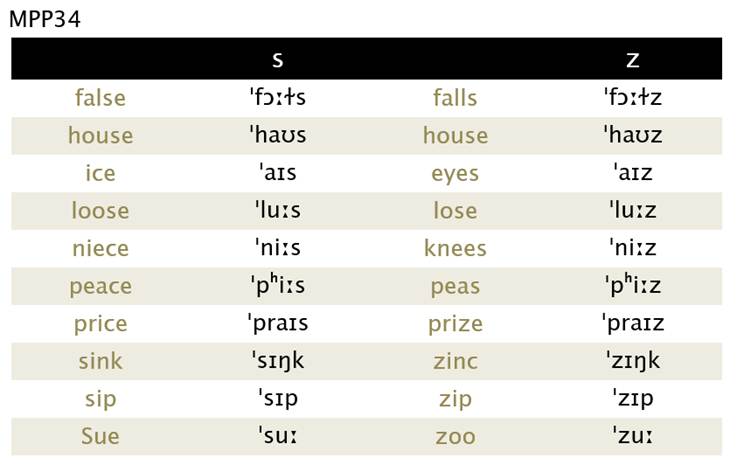Click the word 'false' in the table
This screenshot has height=472, width=737.
100,98
